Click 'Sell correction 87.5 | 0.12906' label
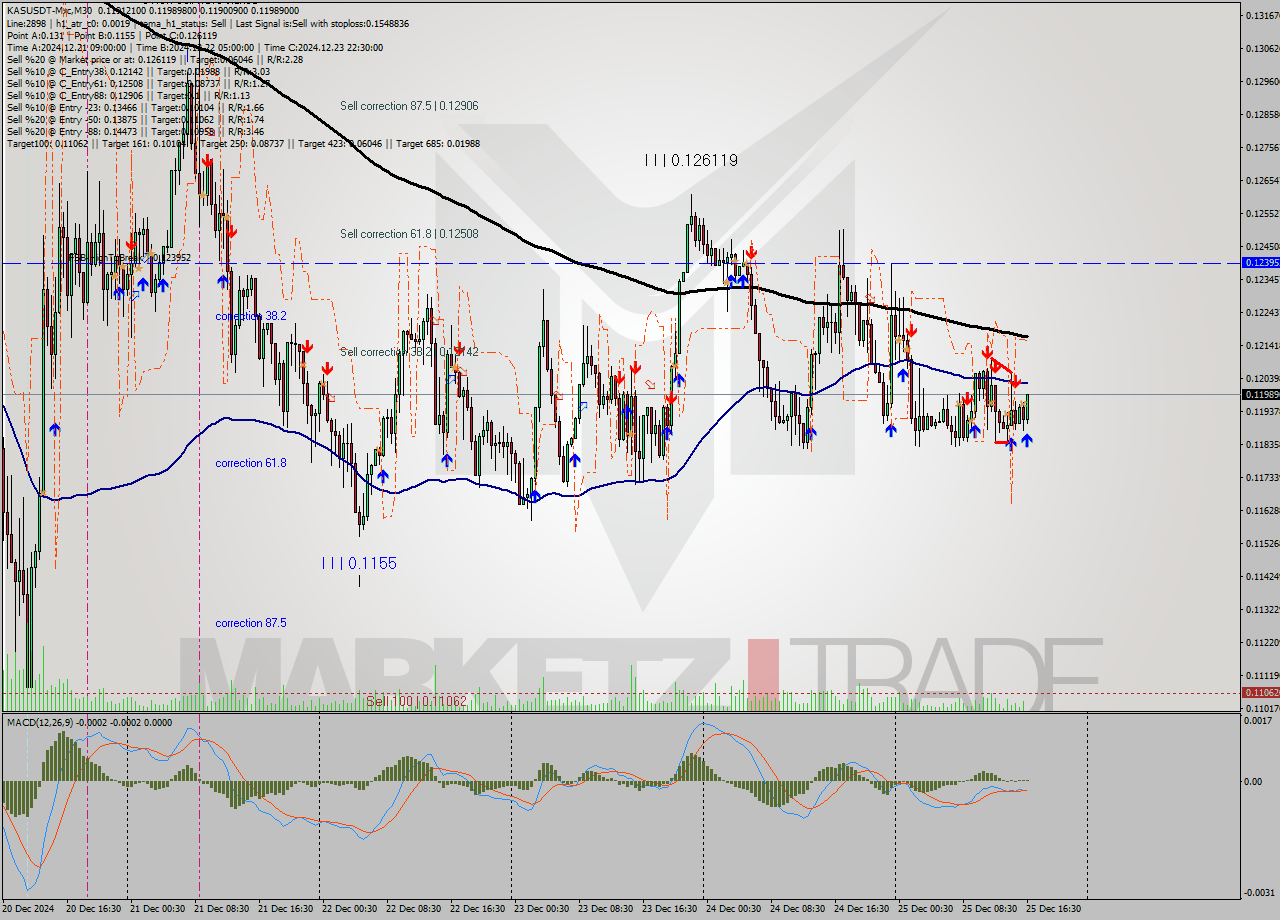Image resolution: width=1280 pixels, height=920 pixels. [409, 105]
